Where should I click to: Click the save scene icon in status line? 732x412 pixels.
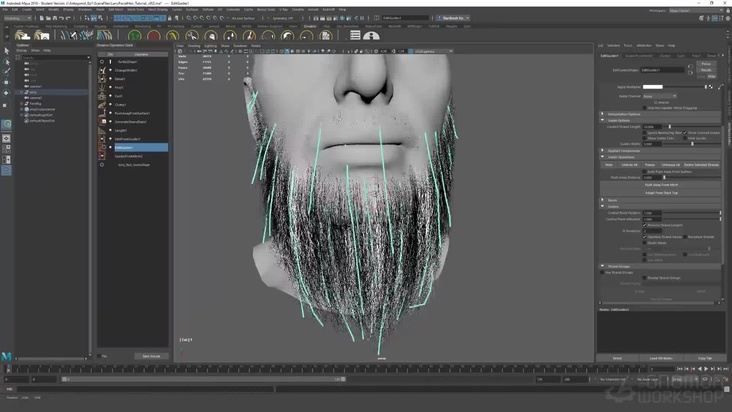click(x=55, y=18)
